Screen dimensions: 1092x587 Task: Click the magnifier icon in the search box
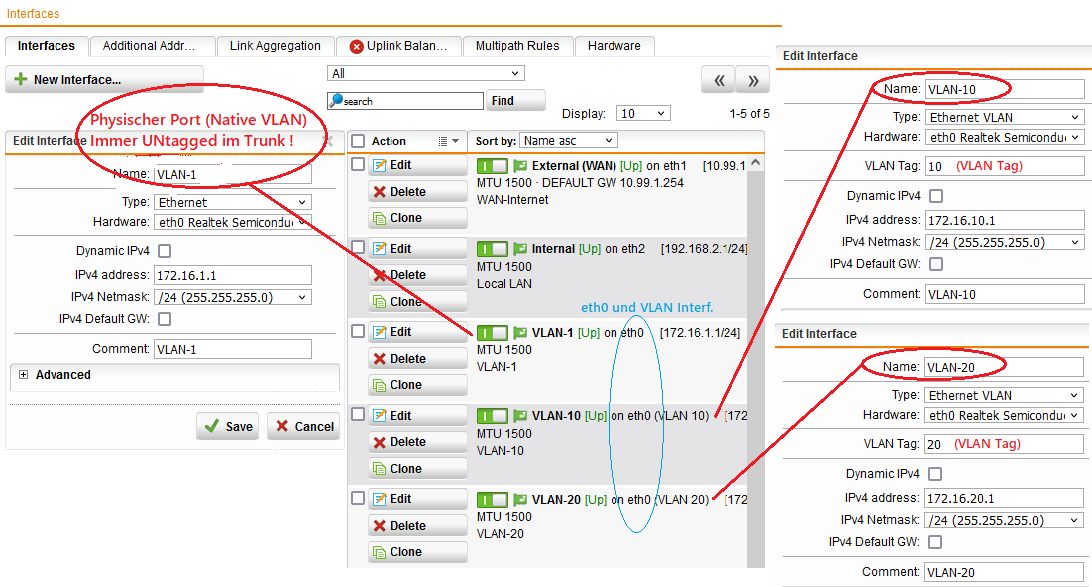(x=336, y=100)
